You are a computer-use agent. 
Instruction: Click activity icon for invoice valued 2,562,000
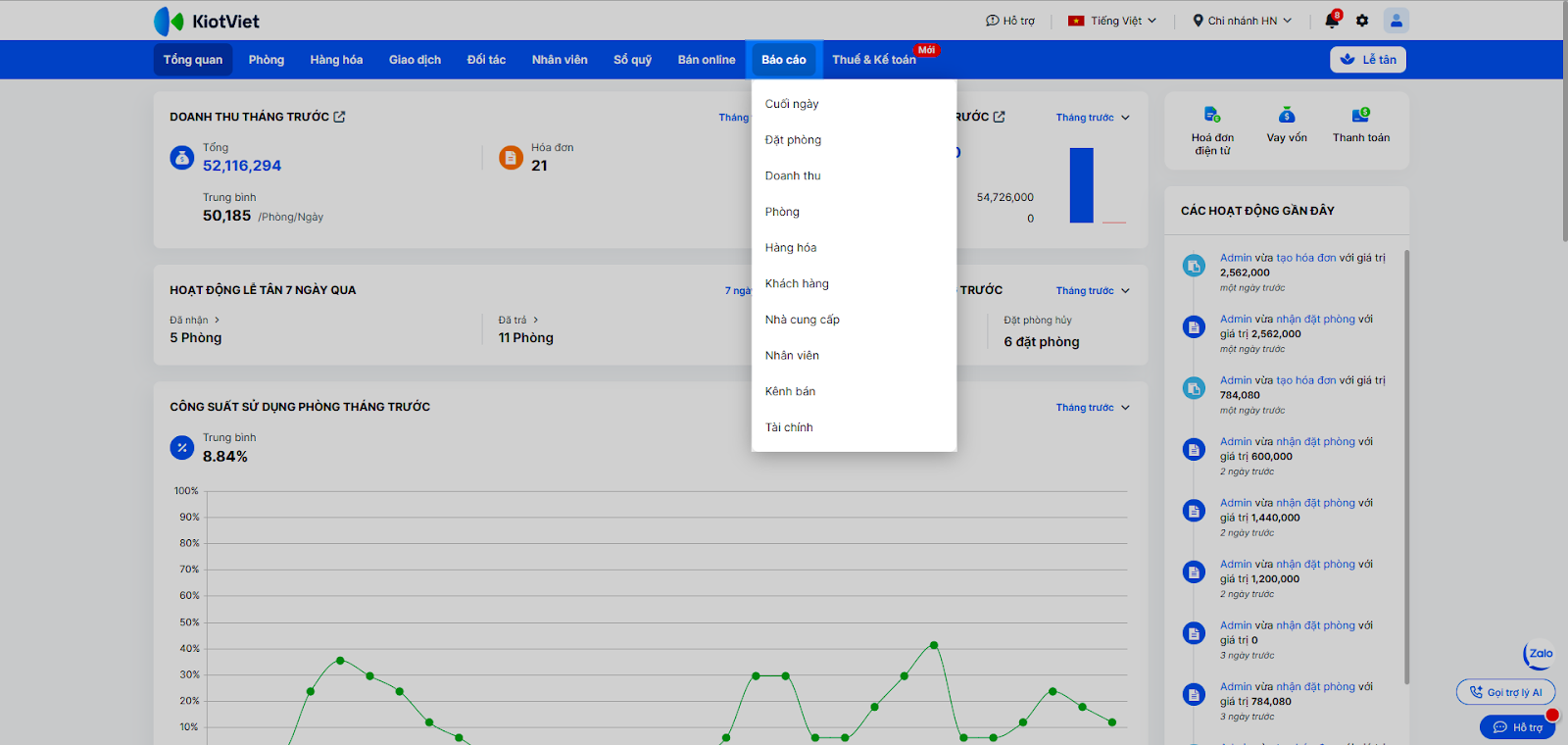pyautogui.click(x=1194, y=266)
